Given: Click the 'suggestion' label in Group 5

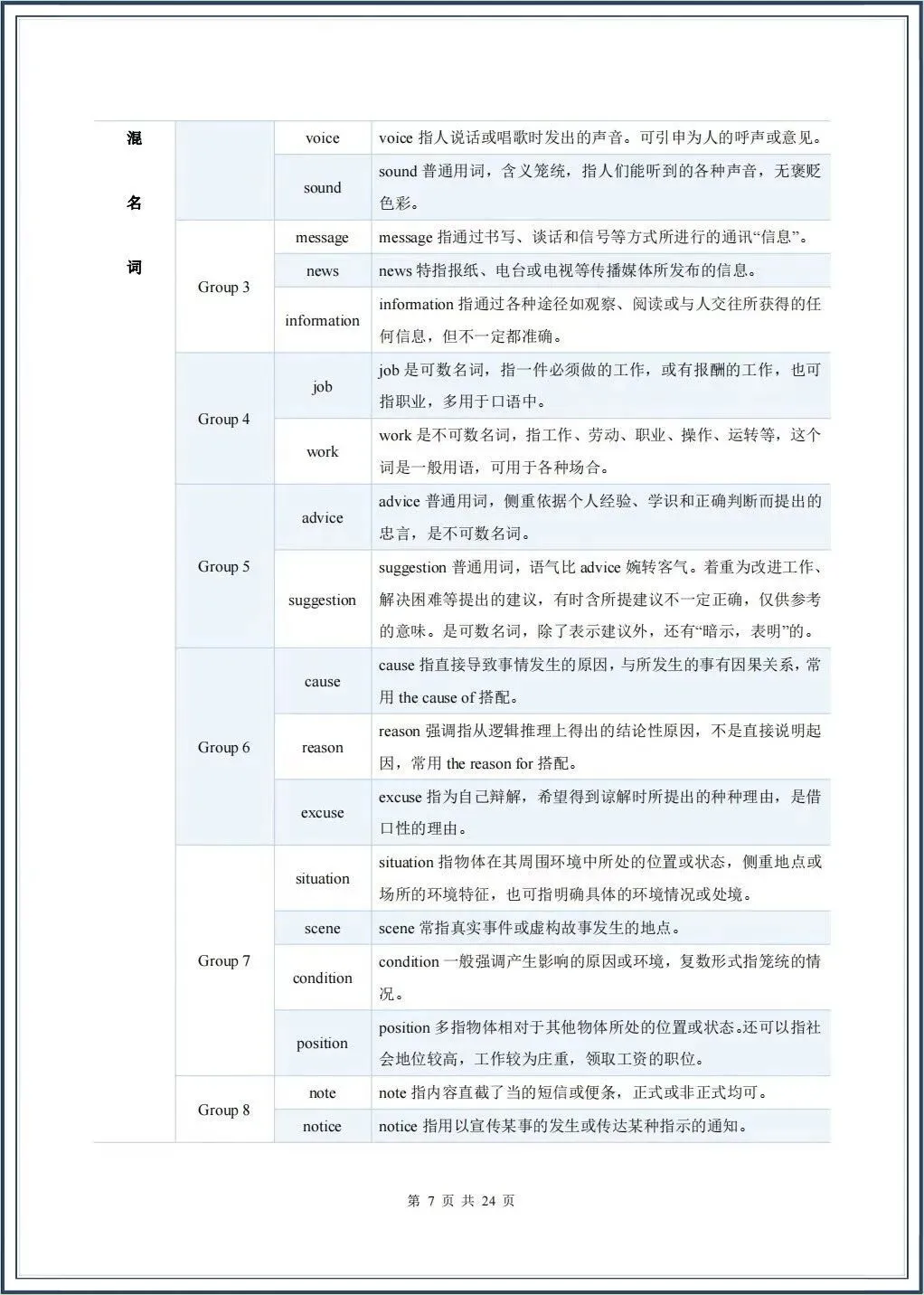Looking at the screenshot, I should (323, 600).
